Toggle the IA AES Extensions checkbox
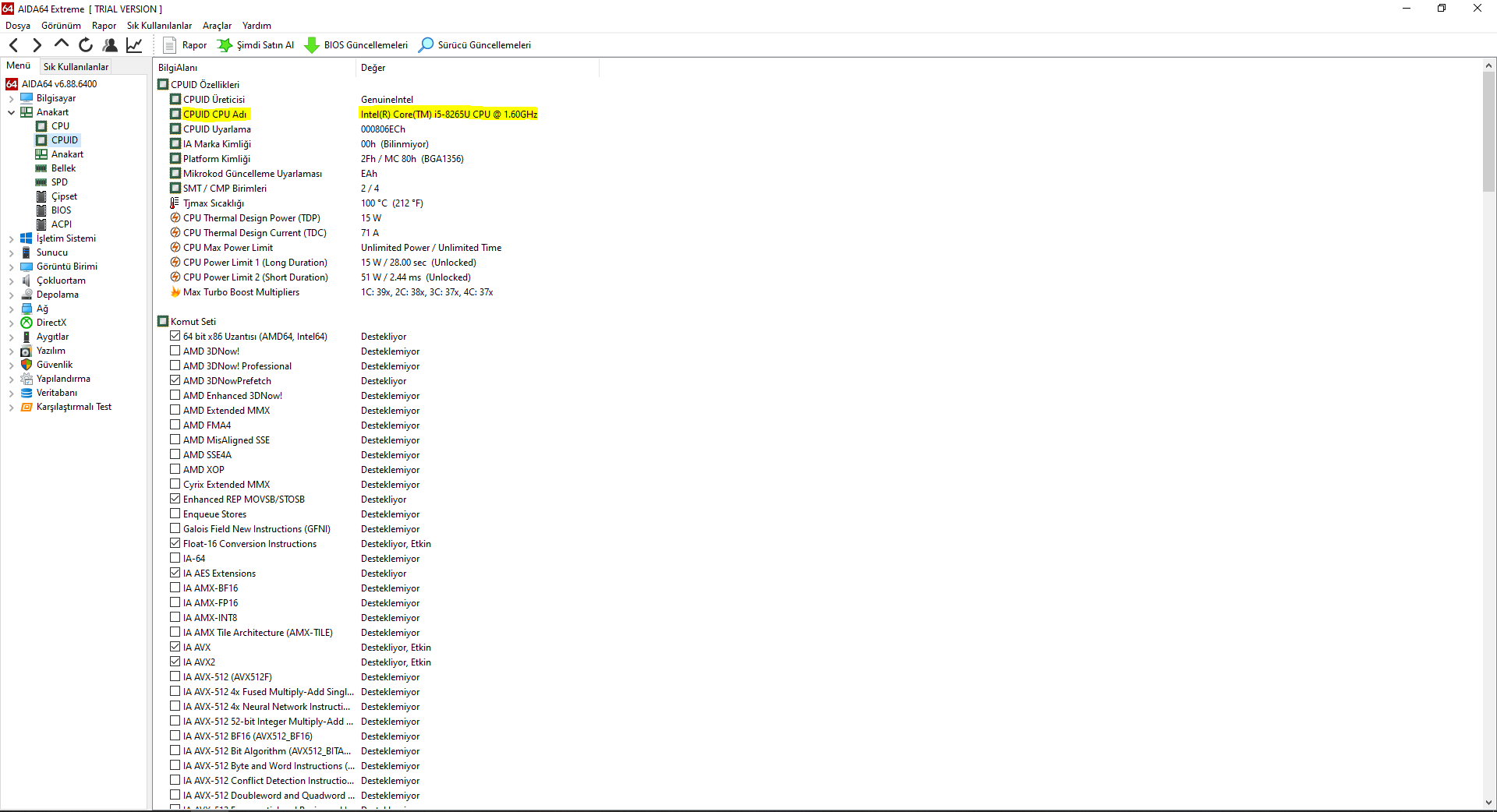Screen dimensions: 1497x812 [175, 574]
